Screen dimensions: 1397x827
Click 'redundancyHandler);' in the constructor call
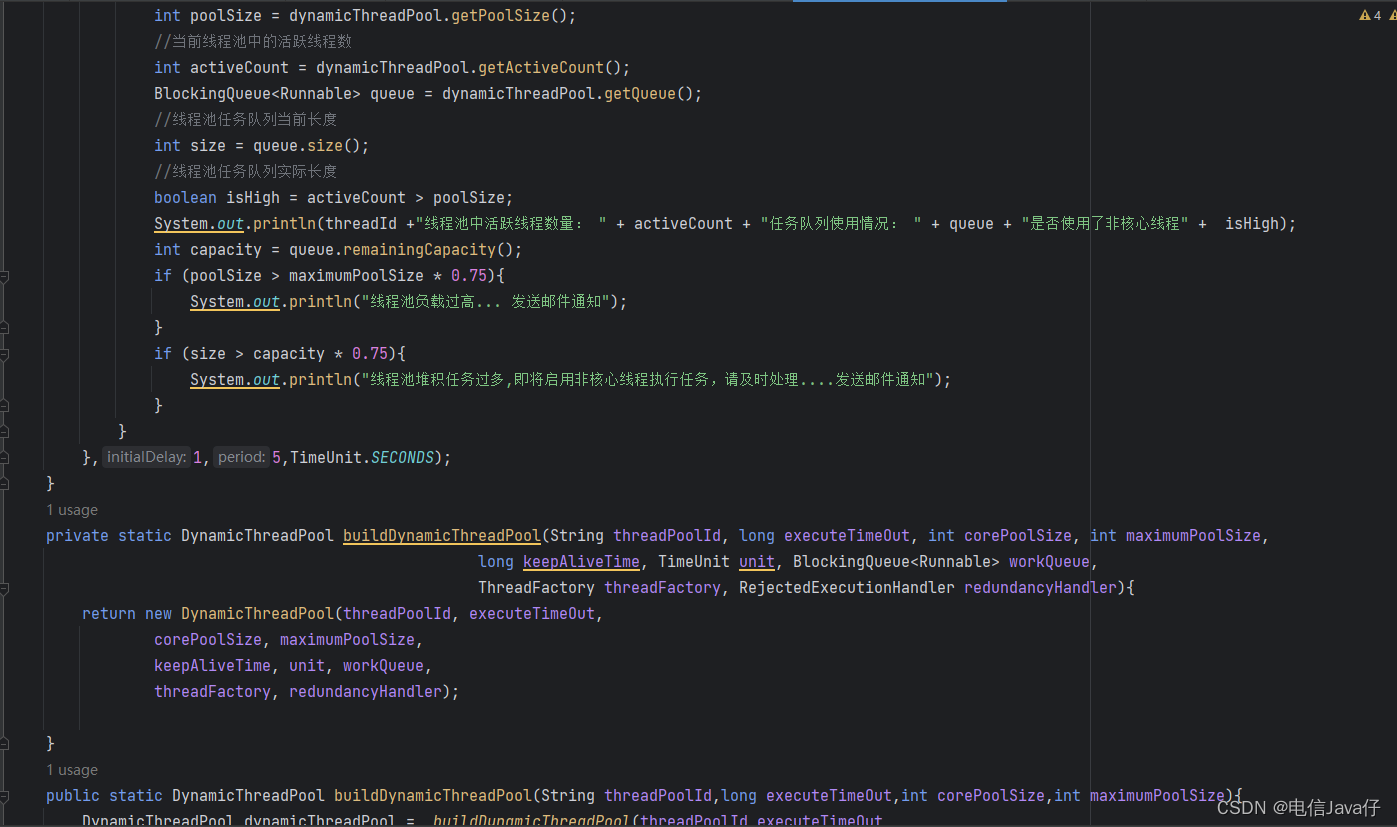click(x=374, y=692)
